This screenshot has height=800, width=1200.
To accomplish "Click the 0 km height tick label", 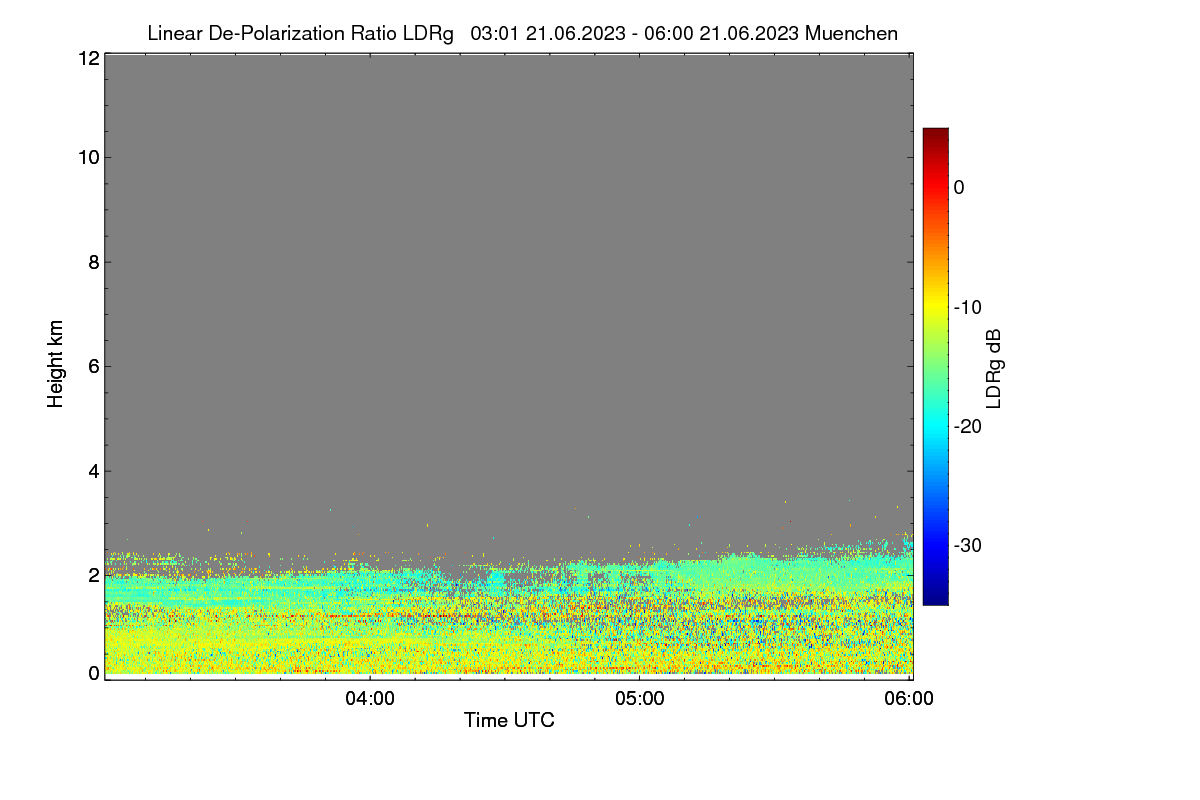I will pos(93,673).
